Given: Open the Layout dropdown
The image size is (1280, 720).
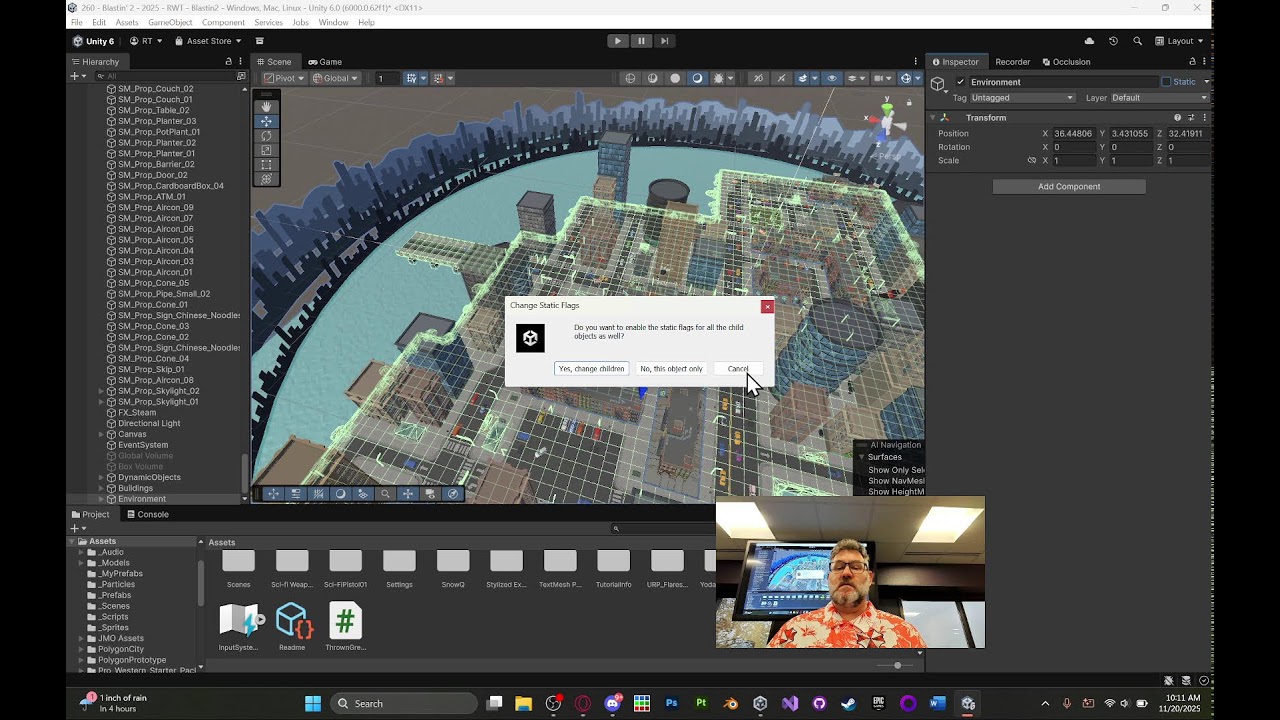Looking at the screenshot, I should (1179, 41).
